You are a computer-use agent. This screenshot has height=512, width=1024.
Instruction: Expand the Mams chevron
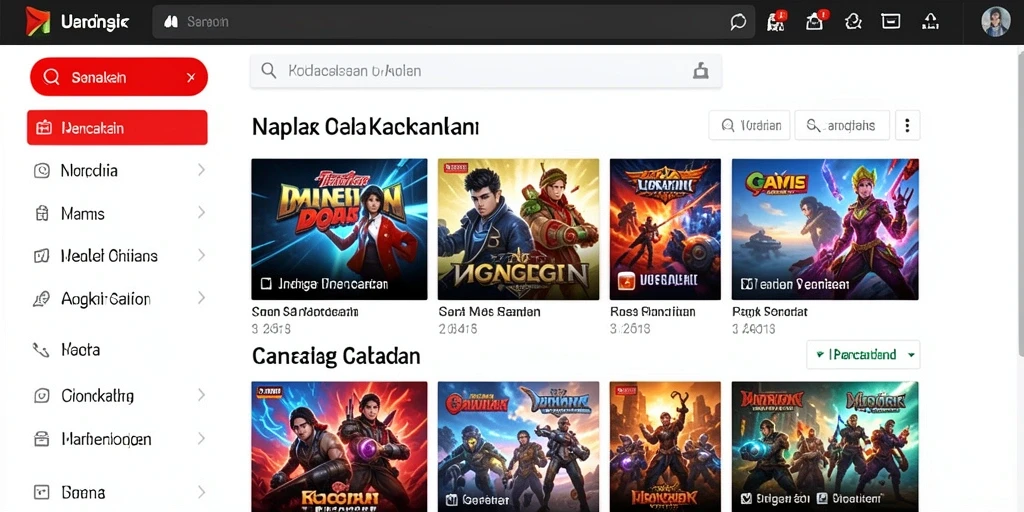pos(200,212)
